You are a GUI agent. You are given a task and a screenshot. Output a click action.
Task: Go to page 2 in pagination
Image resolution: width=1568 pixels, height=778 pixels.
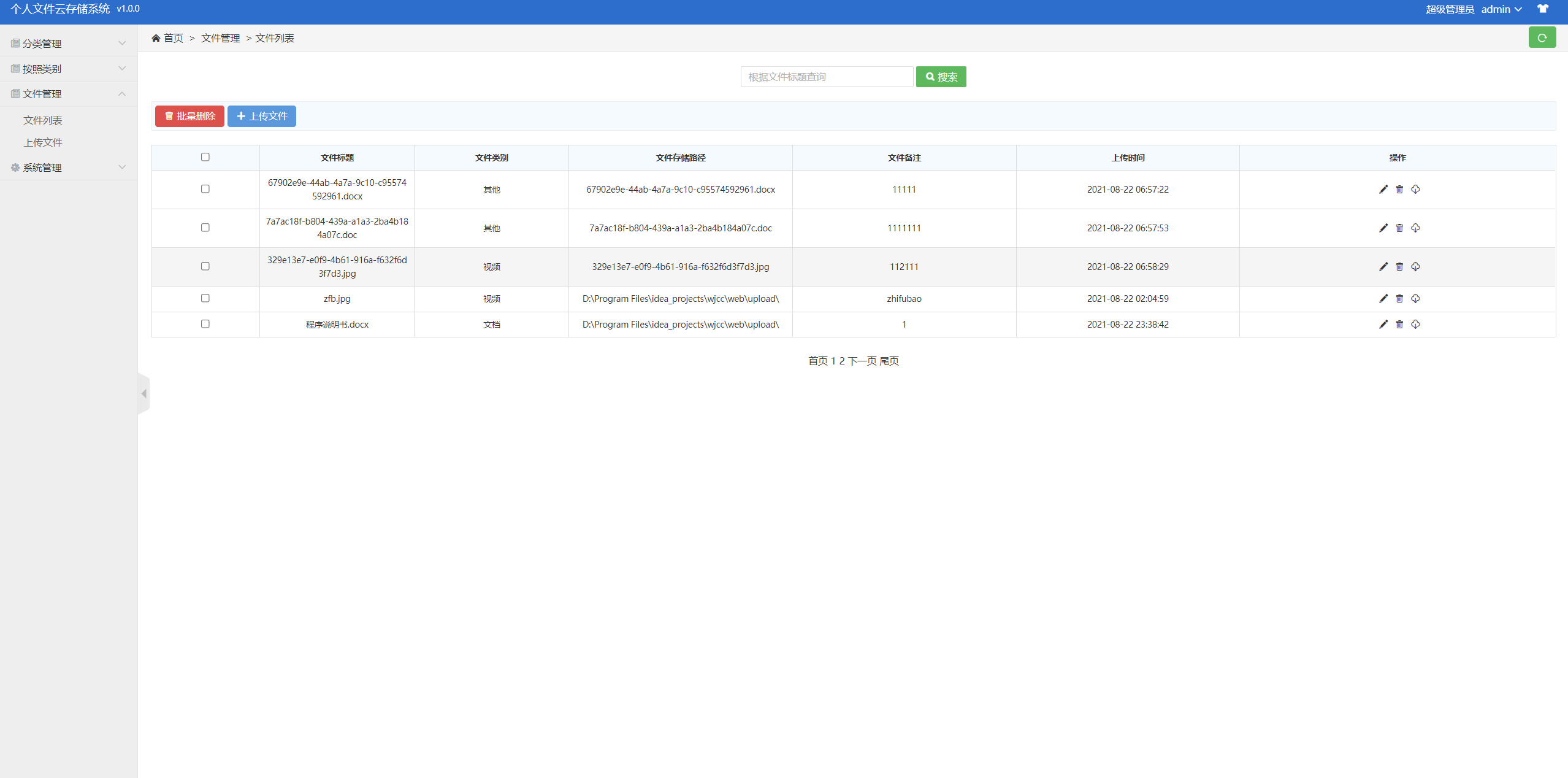pos(842,361)
